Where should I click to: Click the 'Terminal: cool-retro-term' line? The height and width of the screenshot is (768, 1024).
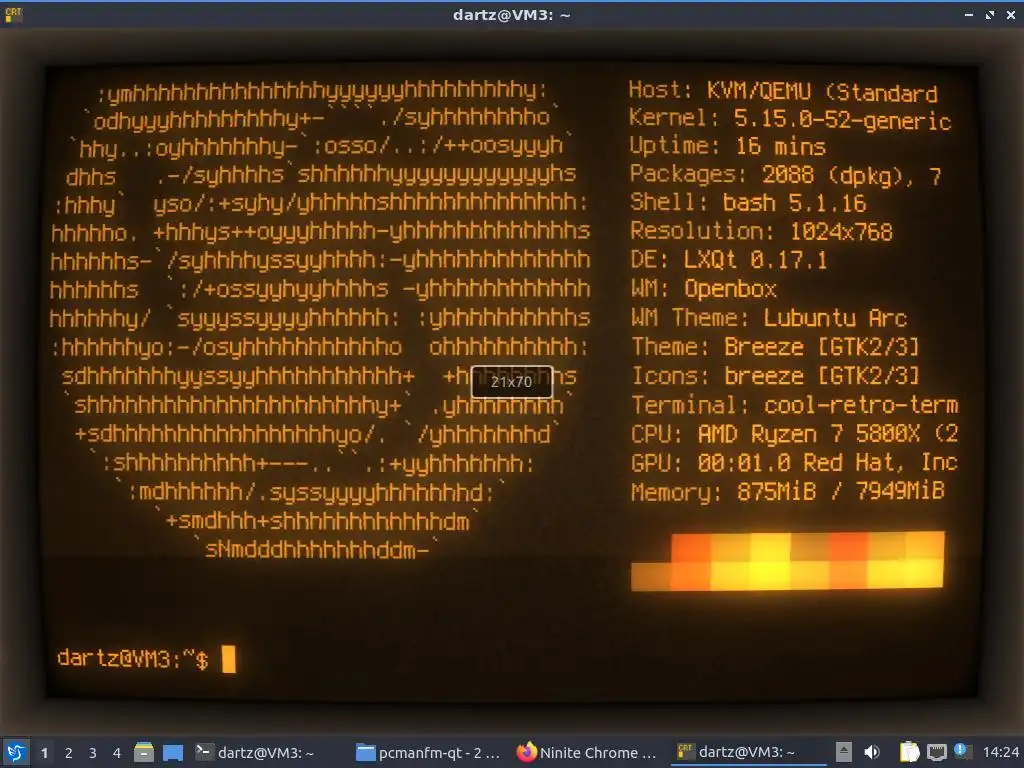(795, 405)
